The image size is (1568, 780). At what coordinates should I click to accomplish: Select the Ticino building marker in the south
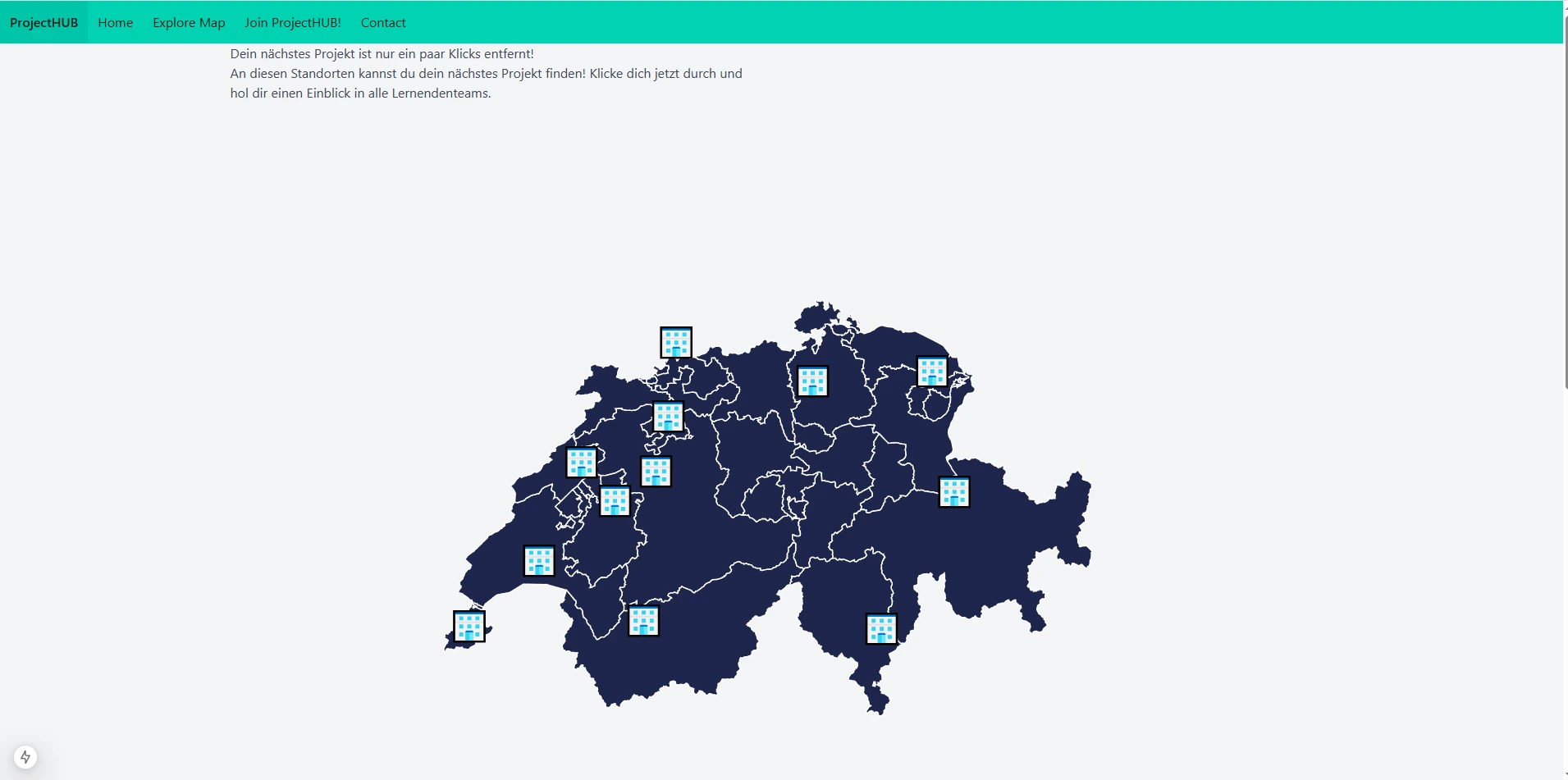[x=881, y=629]
